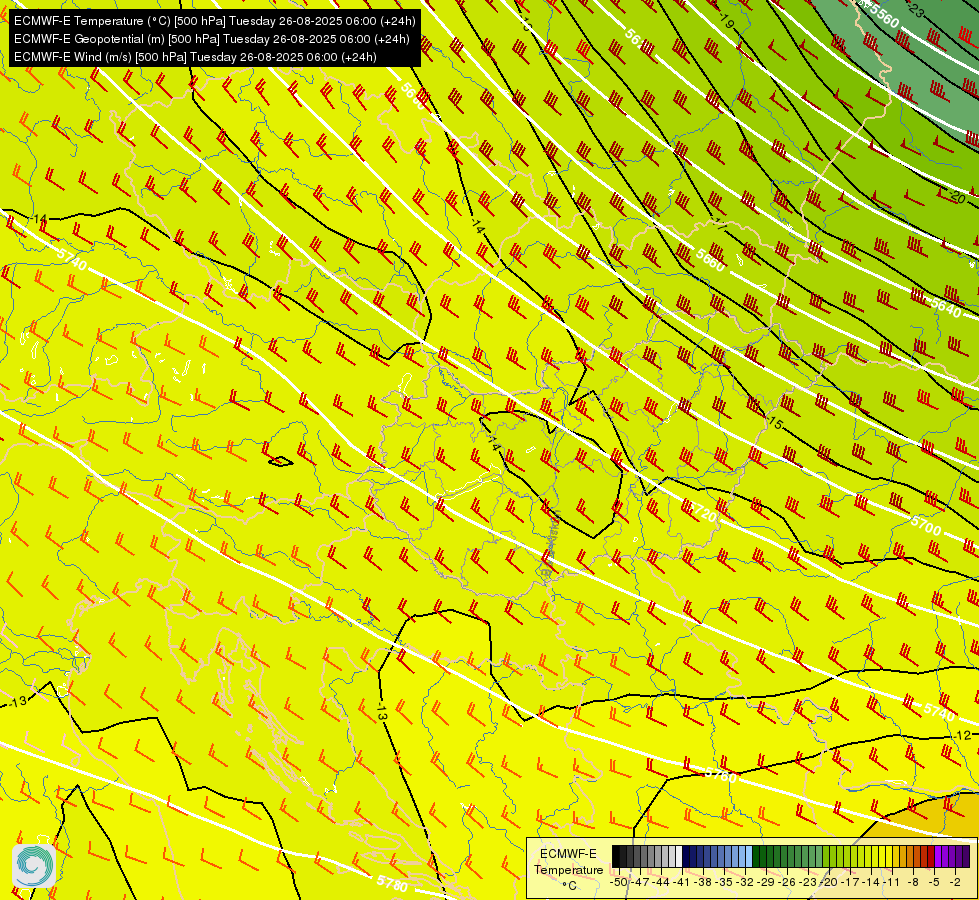Click the 5700 geopotential contour label

pos(926,525)
